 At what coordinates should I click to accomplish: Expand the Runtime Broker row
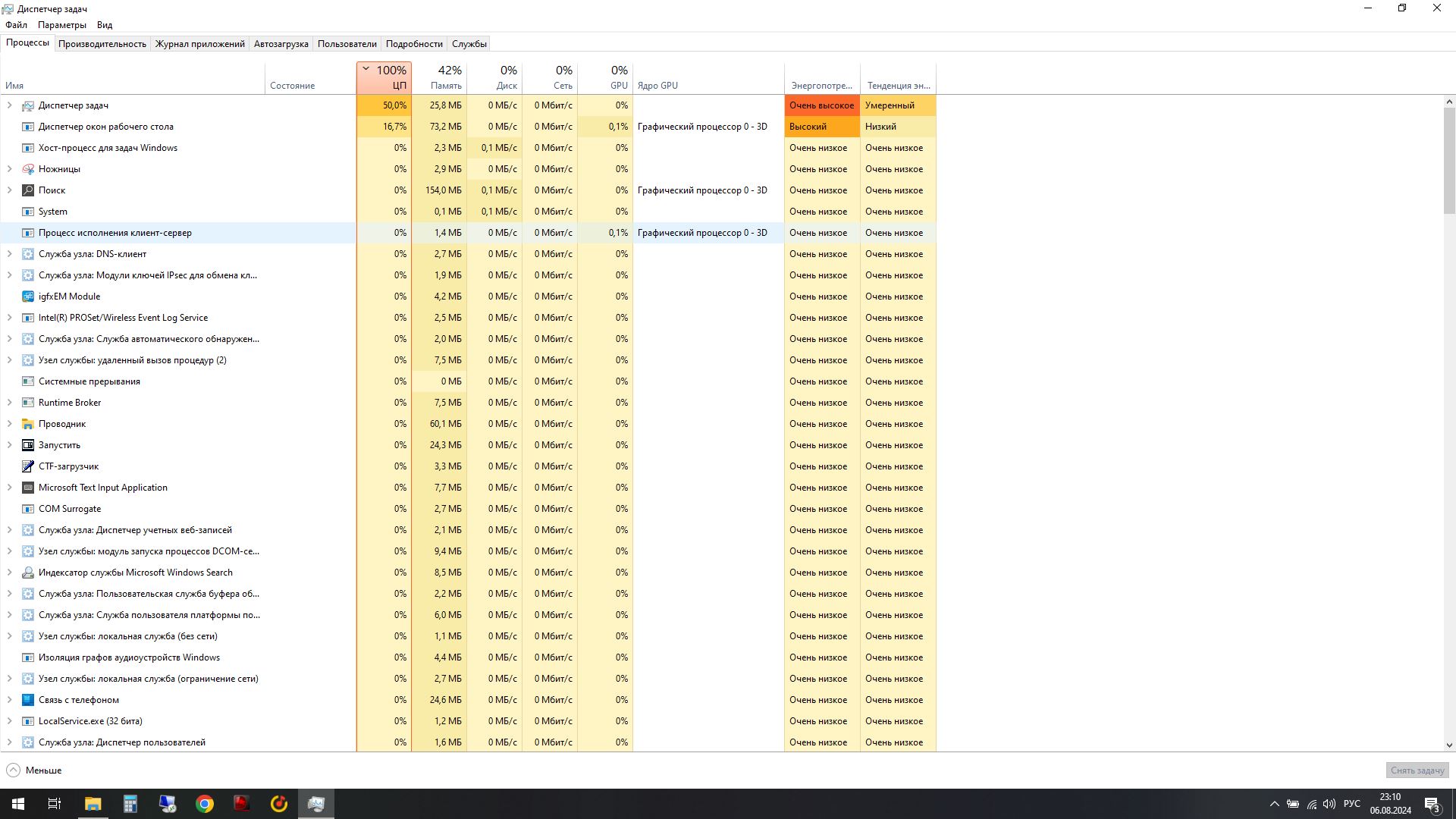tap(9, 403)
